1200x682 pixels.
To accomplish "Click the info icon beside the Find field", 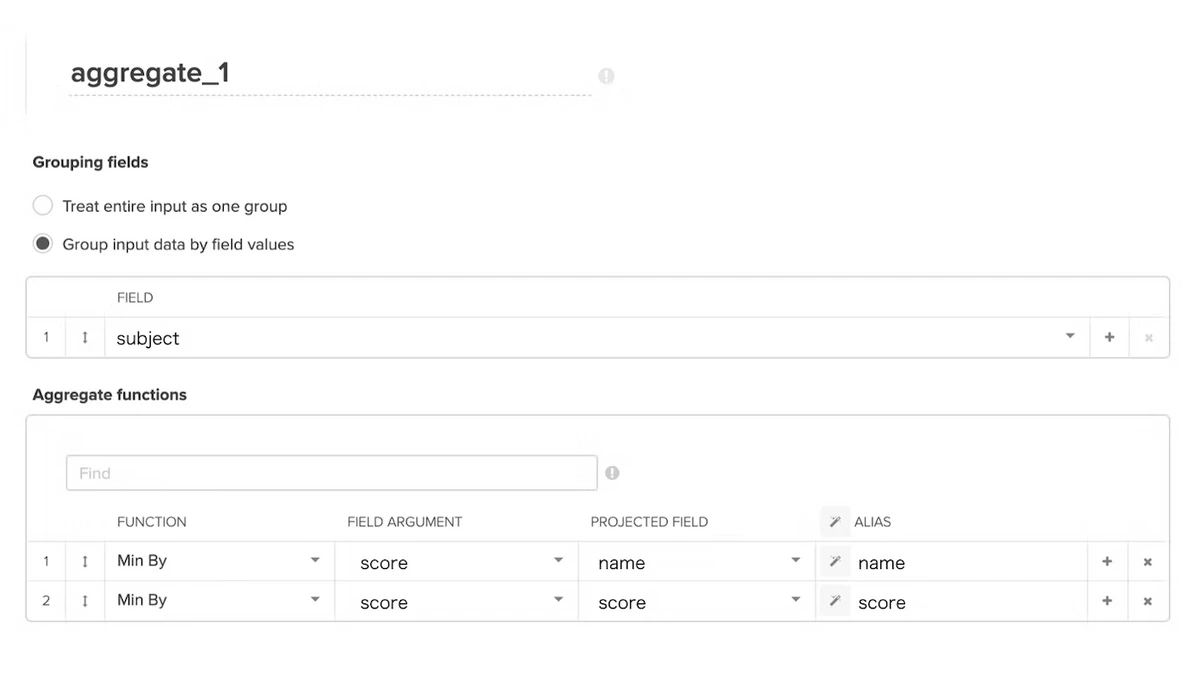I will point(612,473).
